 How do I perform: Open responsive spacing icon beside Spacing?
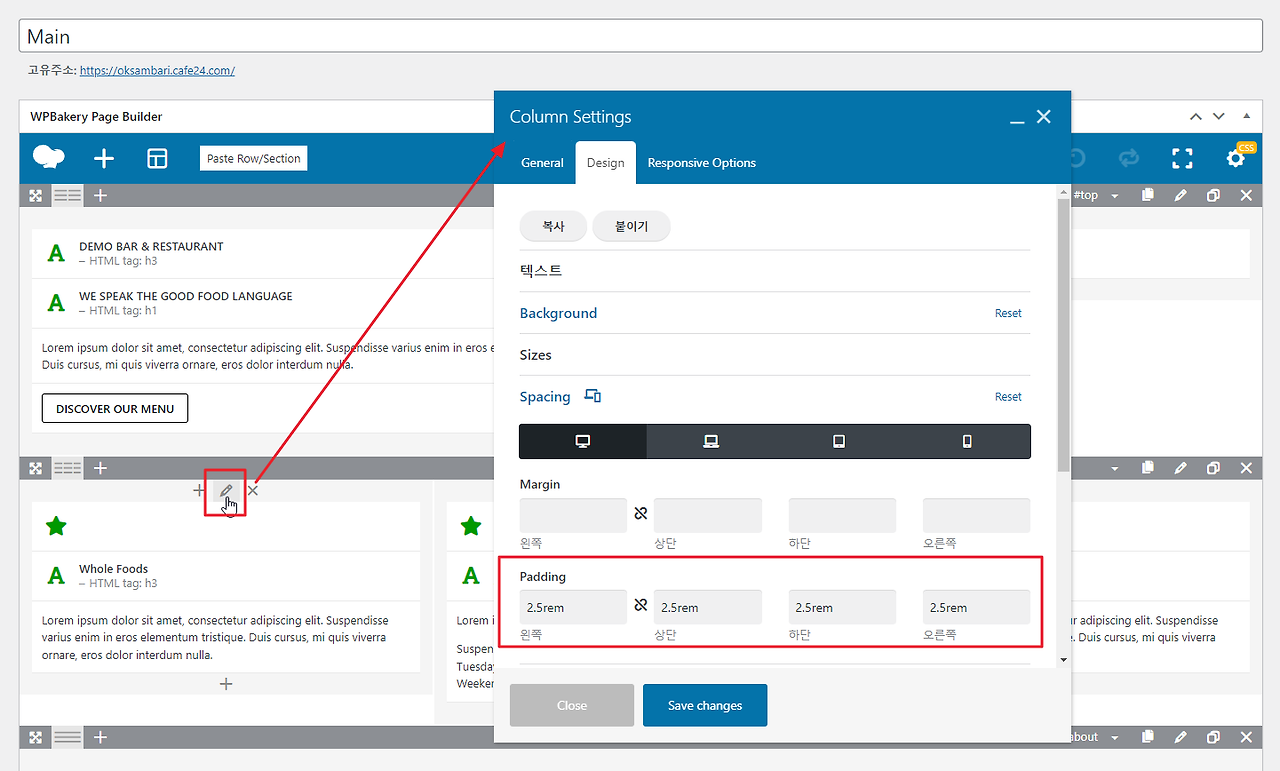pos(593,396)
